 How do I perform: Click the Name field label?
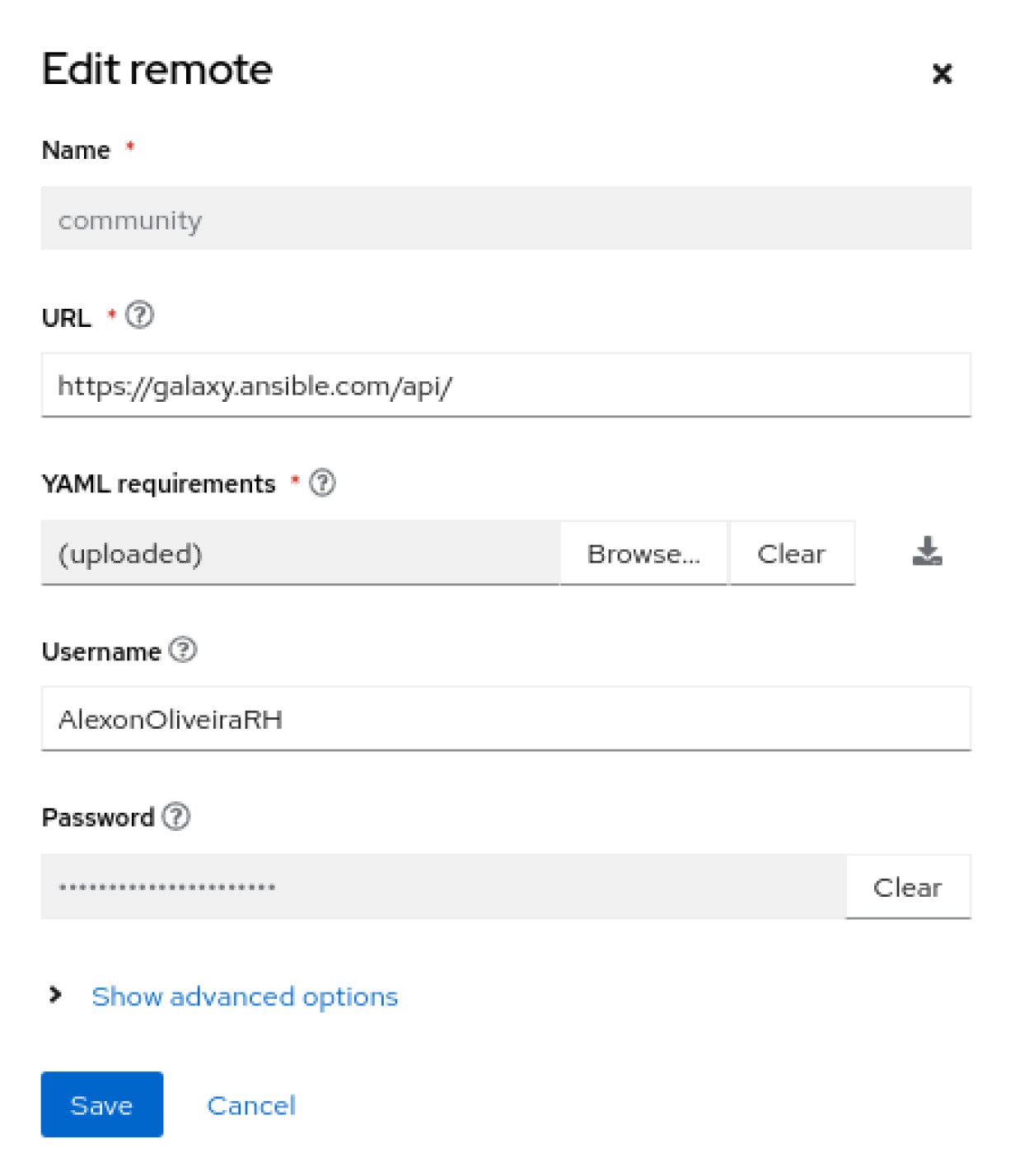(x=76, y=151)
